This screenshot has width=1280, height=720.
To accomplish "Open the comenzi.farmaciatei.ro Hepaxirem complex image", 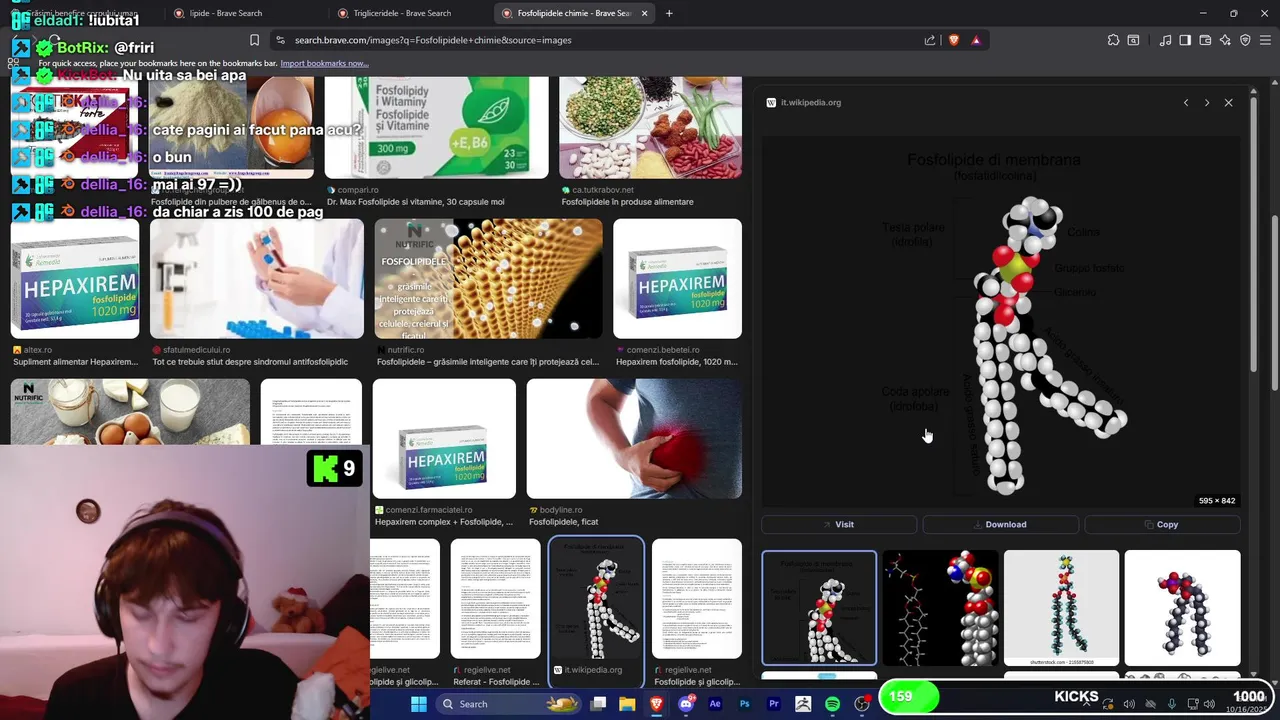I will pyautogui.click(x=444, y=438).
